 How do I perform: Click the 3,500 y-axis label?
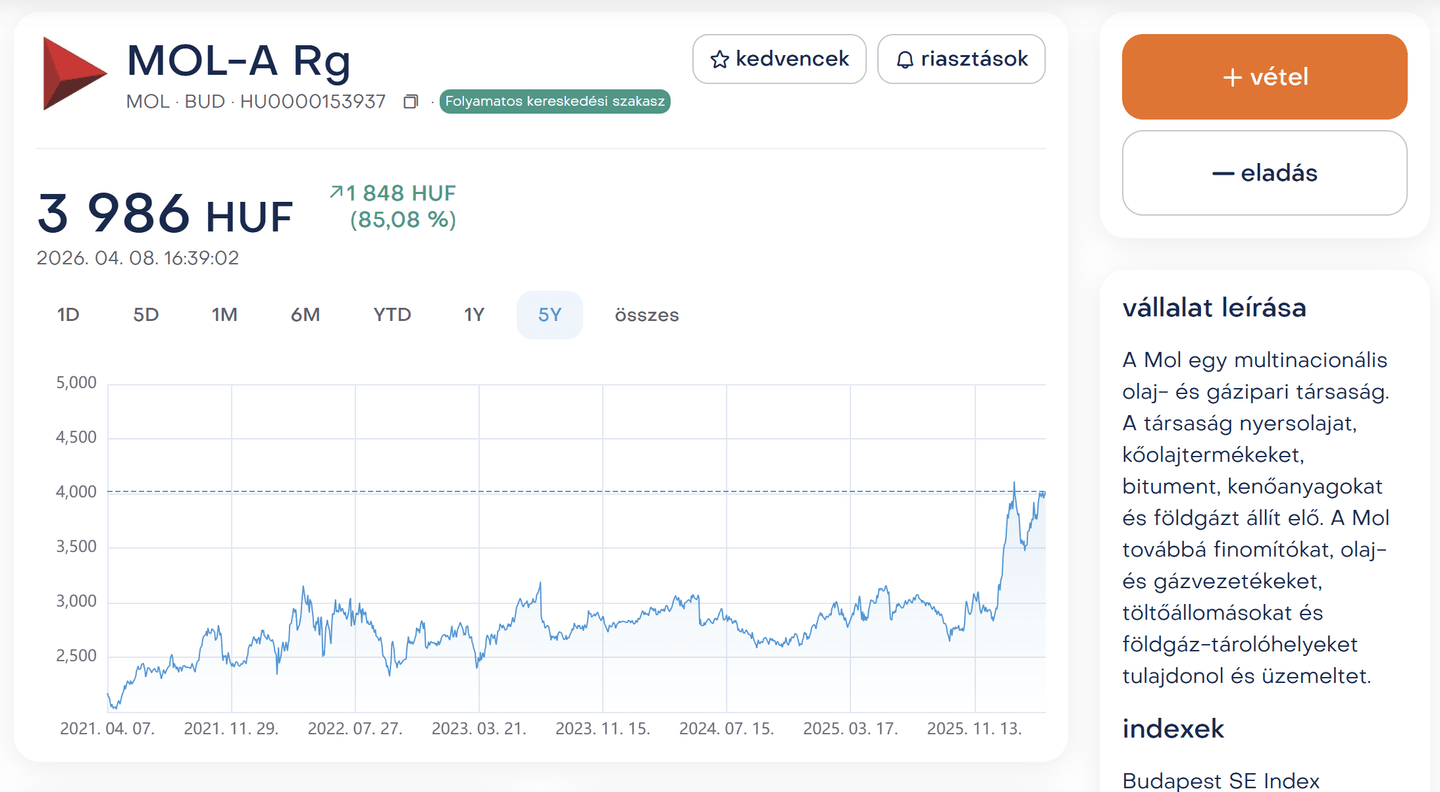[x=76, y=547]
